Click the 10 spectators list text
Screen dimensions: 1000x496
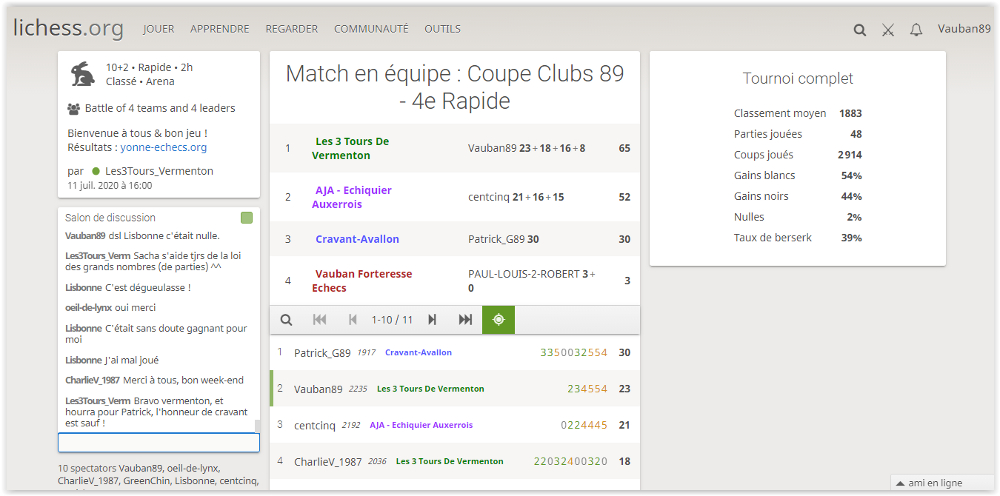[159, 474]
